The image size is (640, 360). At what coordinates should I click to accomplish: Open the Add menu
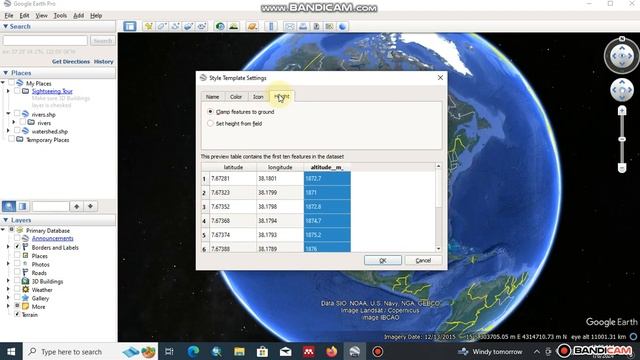[x=78, y=16]
